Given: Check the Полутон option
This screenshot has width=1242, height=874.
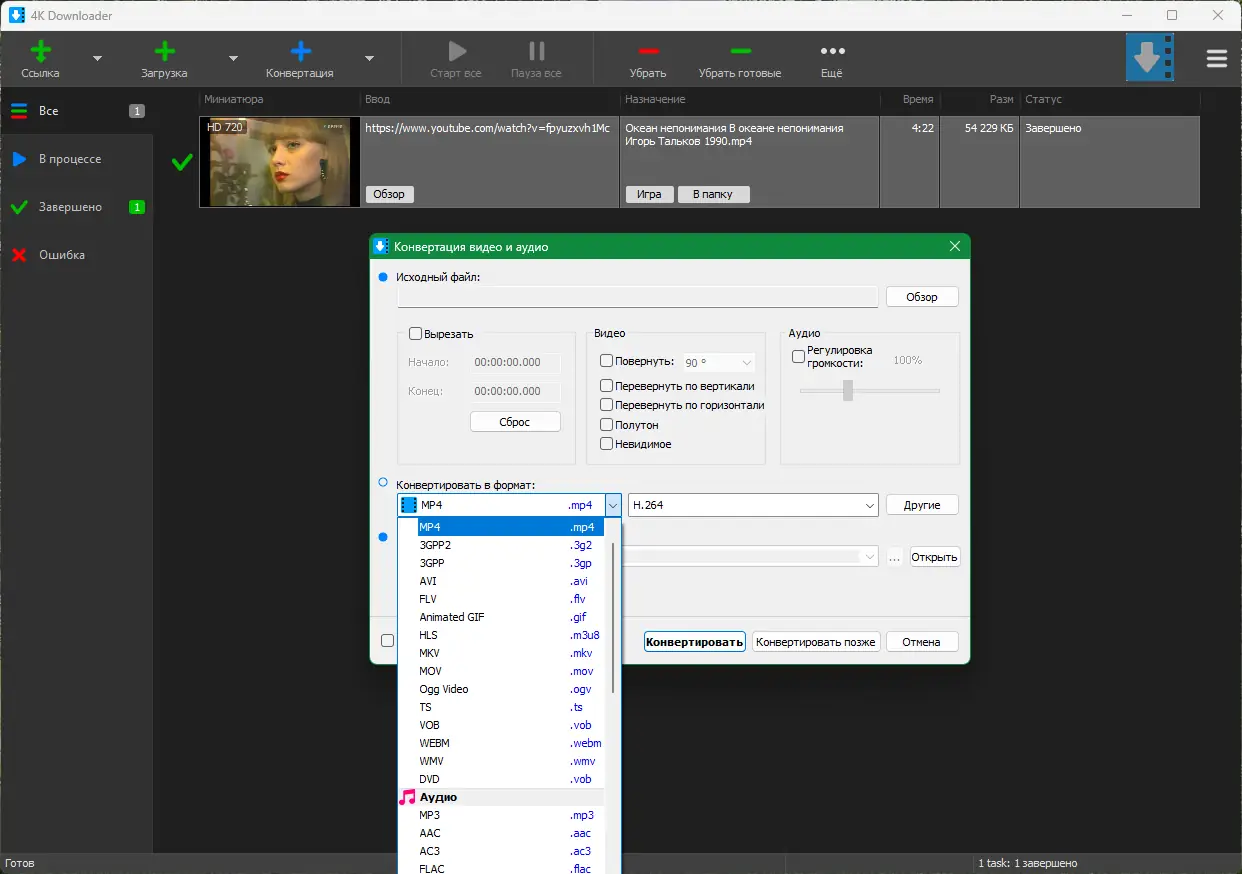Looking at the screenshot, I should point(606,425).
